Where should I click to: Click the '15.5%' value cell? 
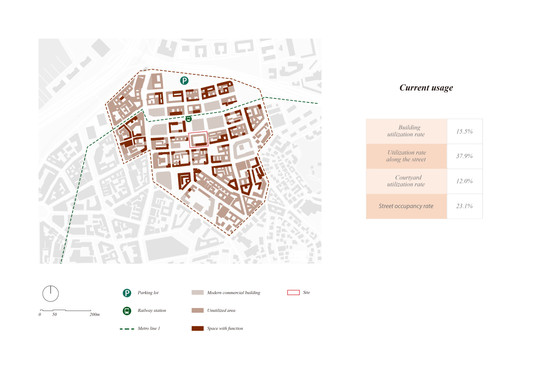465,131
